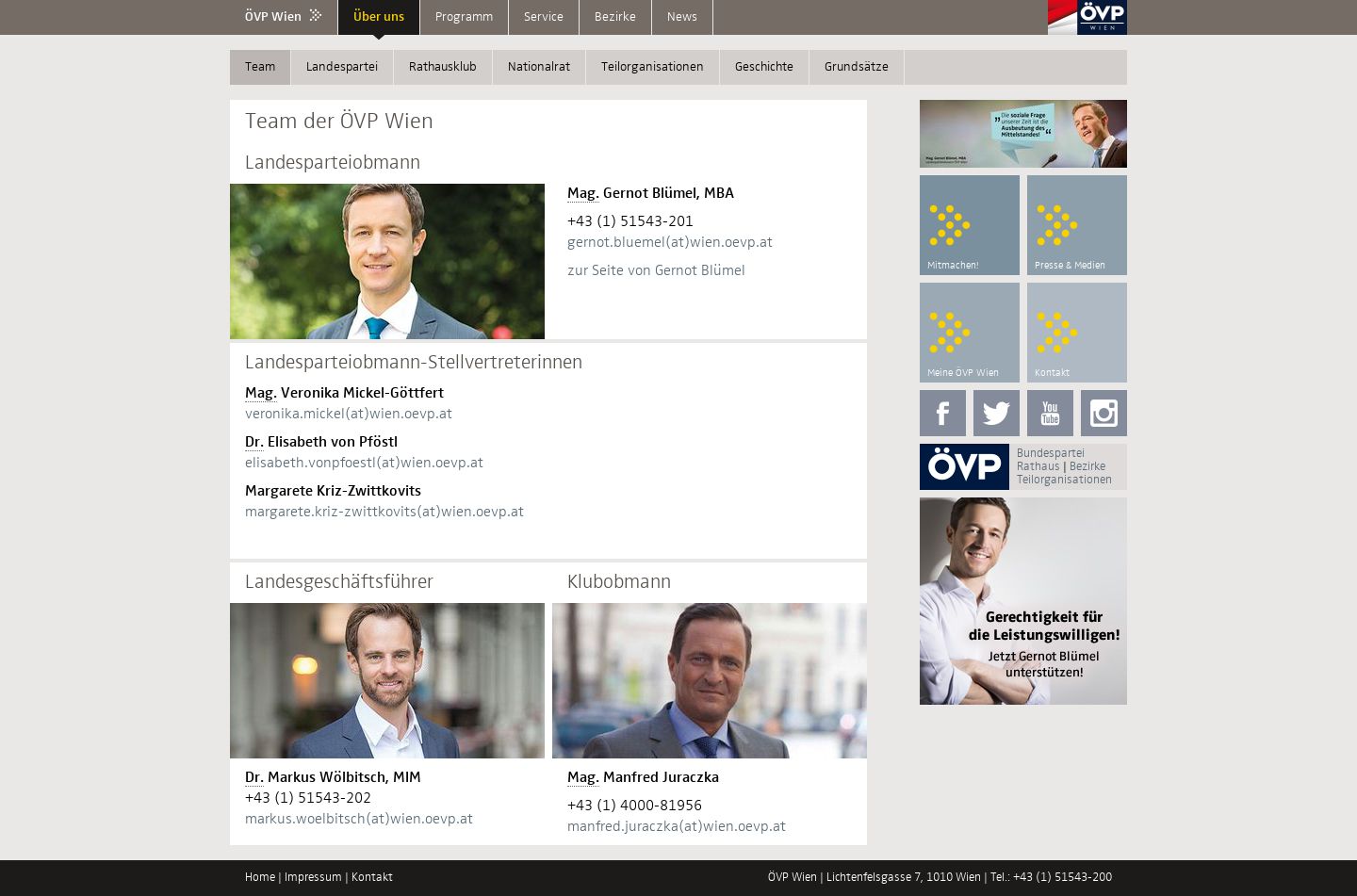Select the Grundsätze tab

click(x=857, y=67)
